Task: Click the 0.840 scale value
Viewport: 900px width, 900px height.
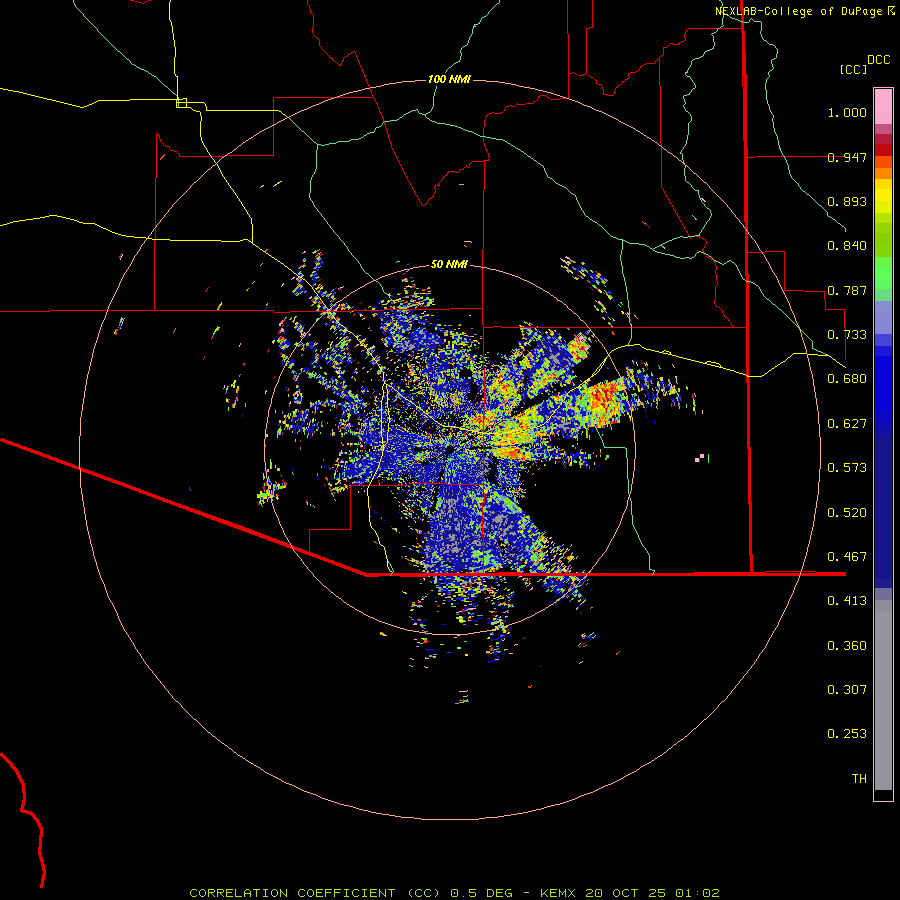Action: pyautogui.click(x=847, y=246)
